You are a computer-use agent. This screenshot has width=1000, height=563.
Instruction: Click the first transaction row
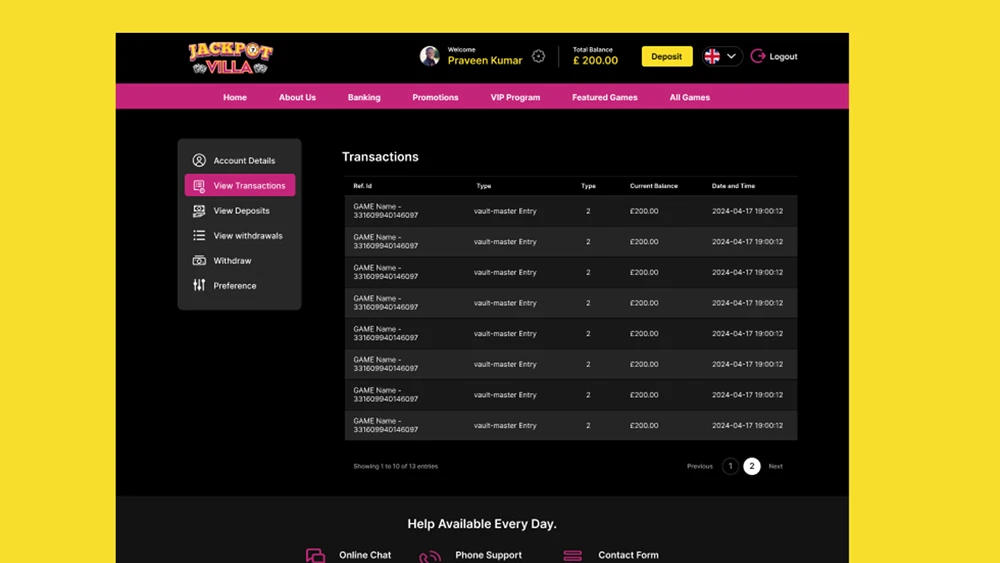click(x=570, y=211)
